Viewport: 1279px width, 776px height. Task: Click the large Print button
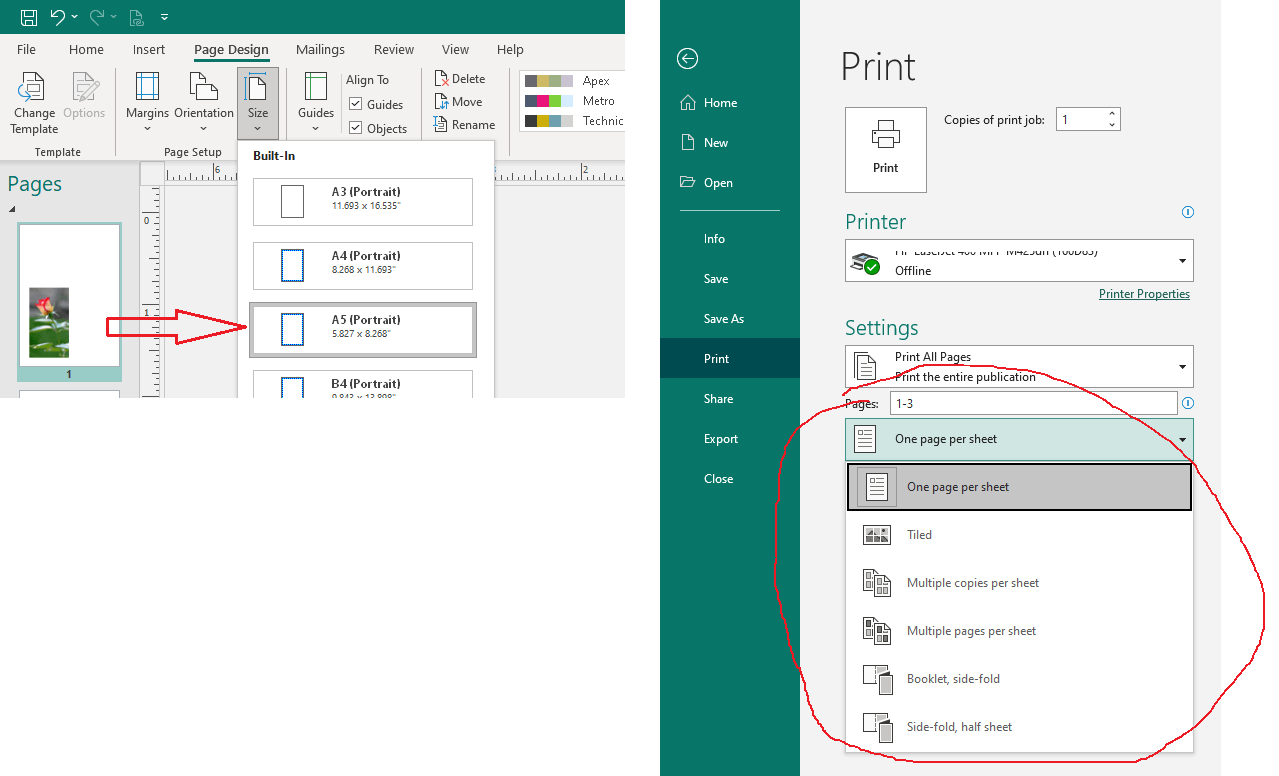pos(886,150)
